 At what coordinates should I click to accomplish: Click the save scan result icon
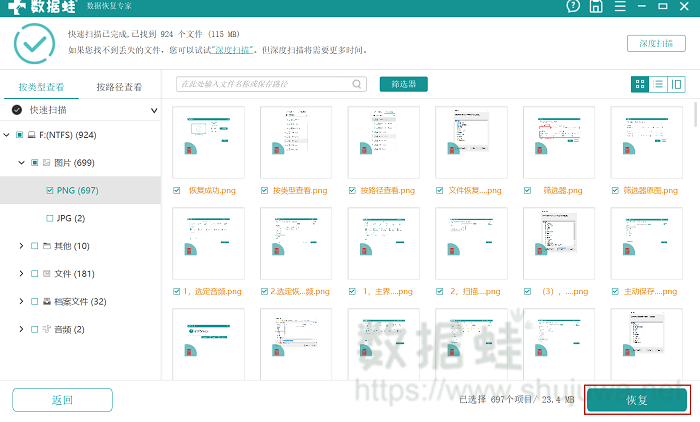[596, 6]
